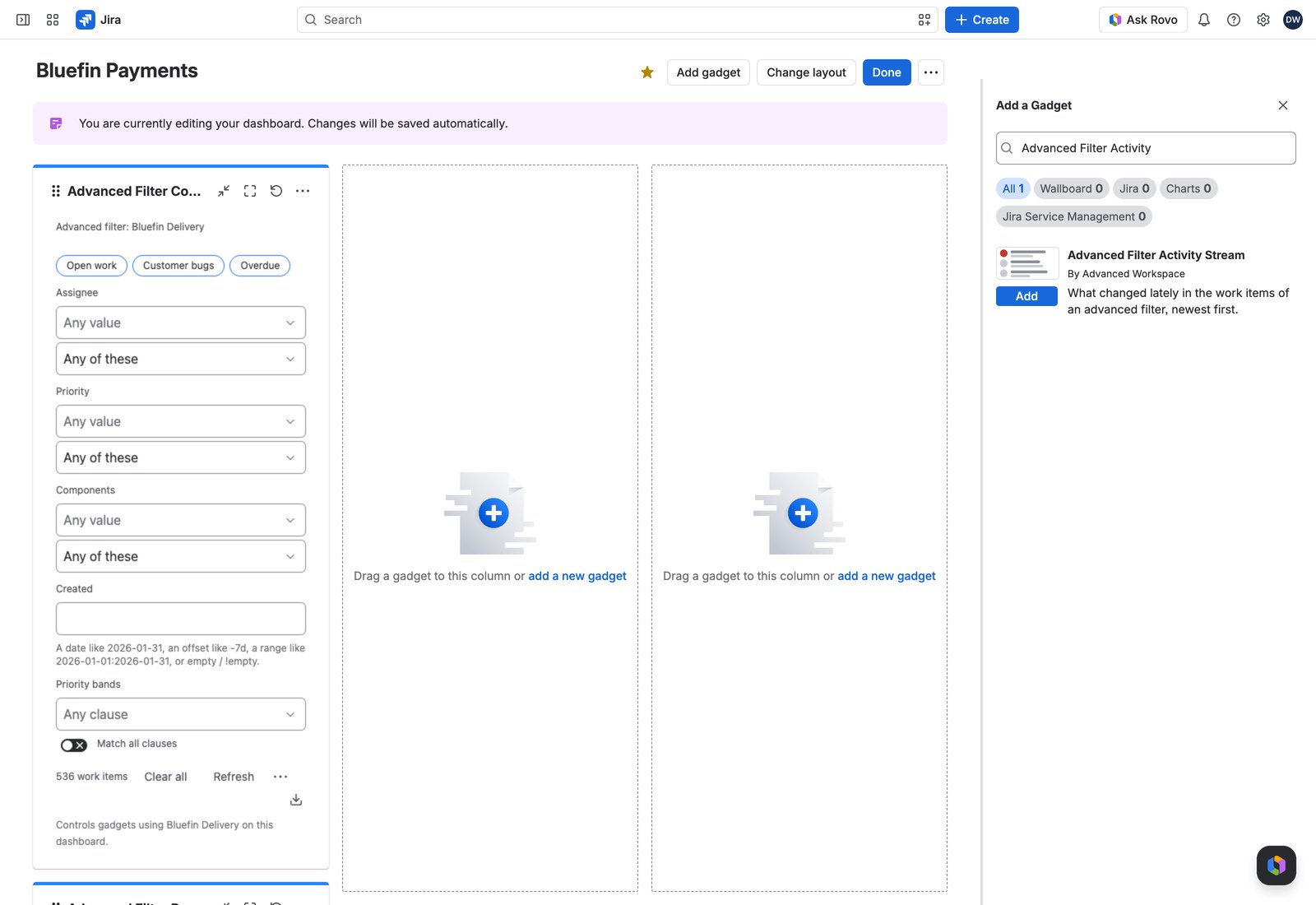Open the help question mark icon

pos(1234,20)
